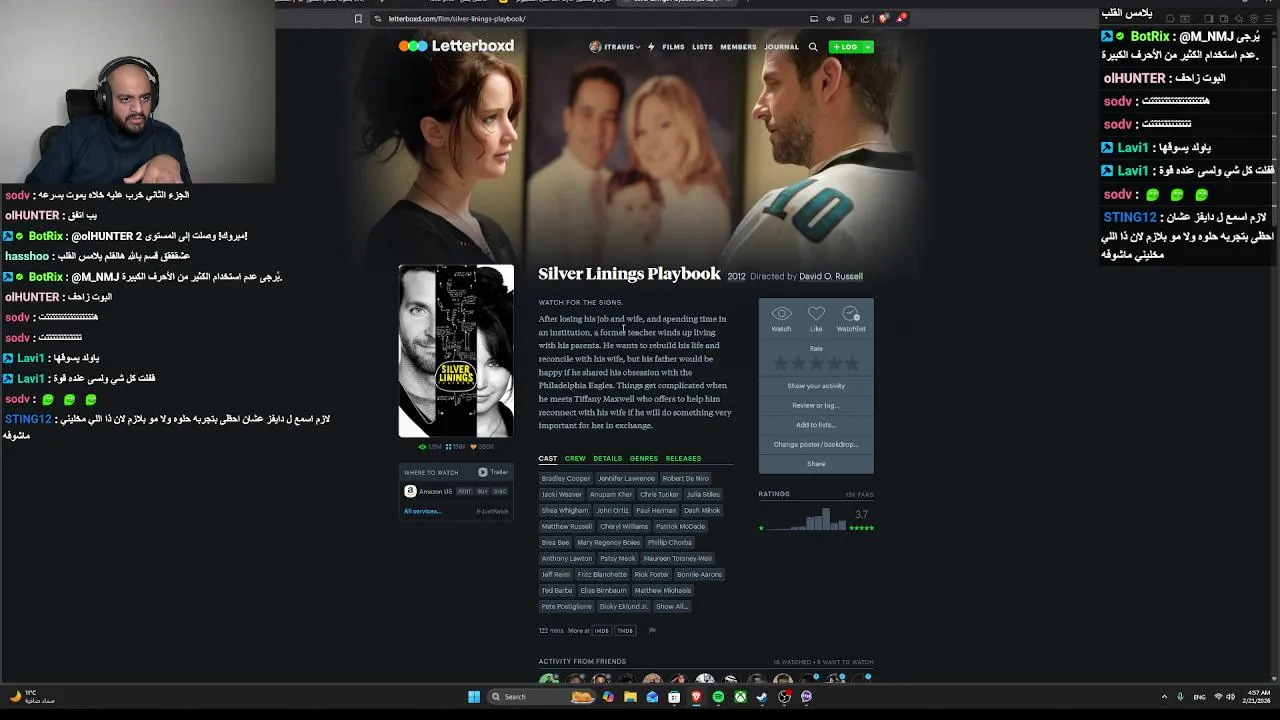Open Steam from taskbar
The height and width of the screenshot is (720, 1280).
point(762,697)
